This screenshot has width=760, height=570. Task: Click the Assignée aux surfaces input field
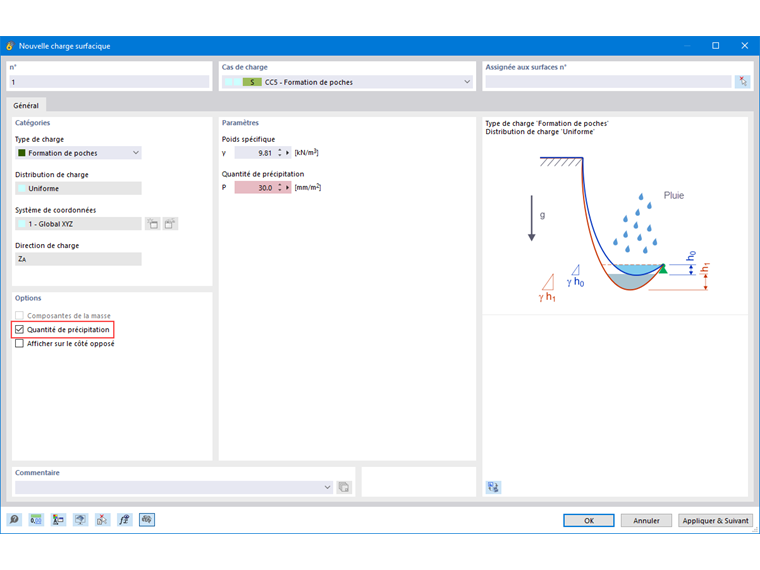608,81
